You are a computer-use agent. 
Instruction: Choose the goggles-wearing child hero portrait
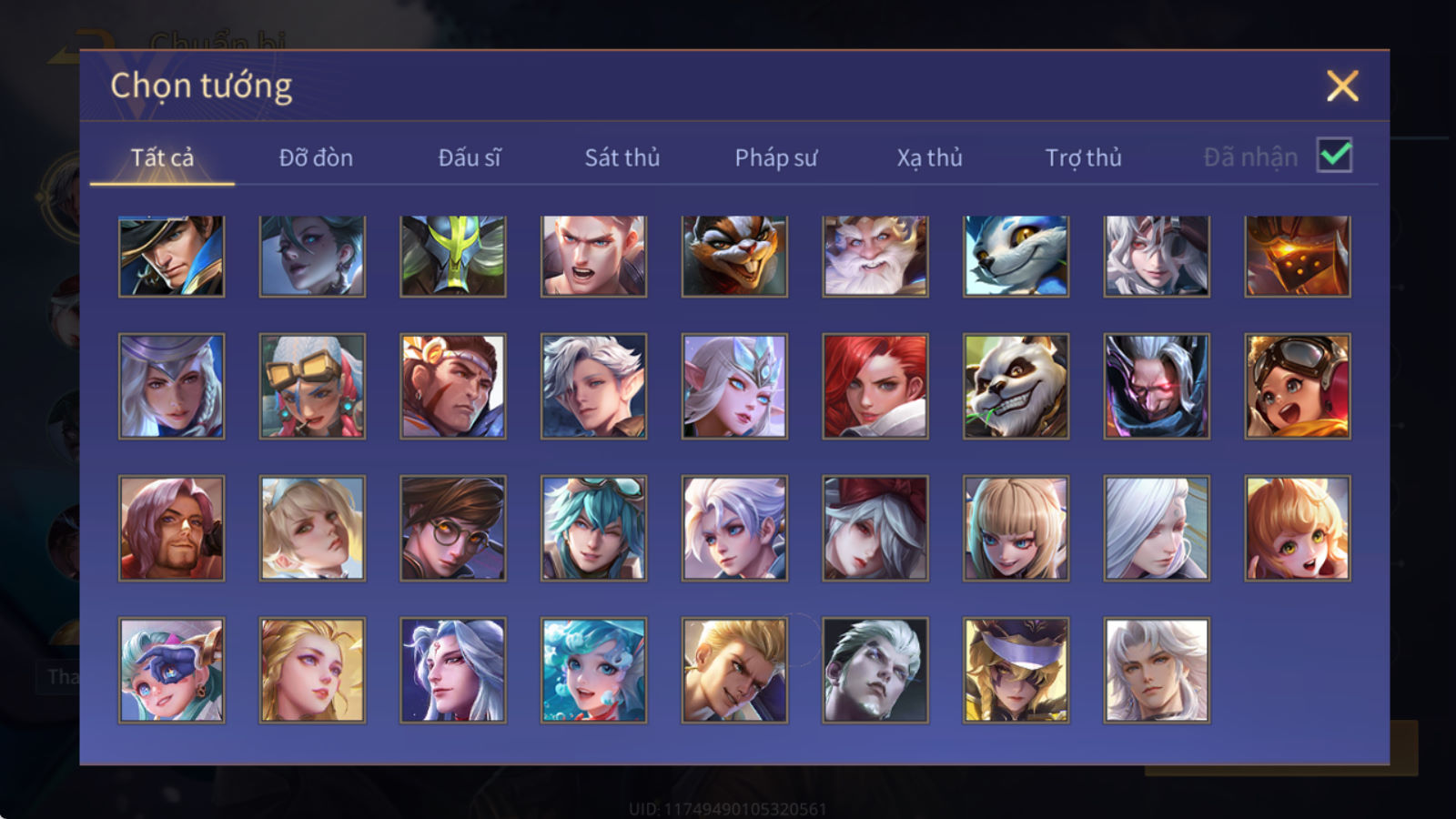point(1298,386)
